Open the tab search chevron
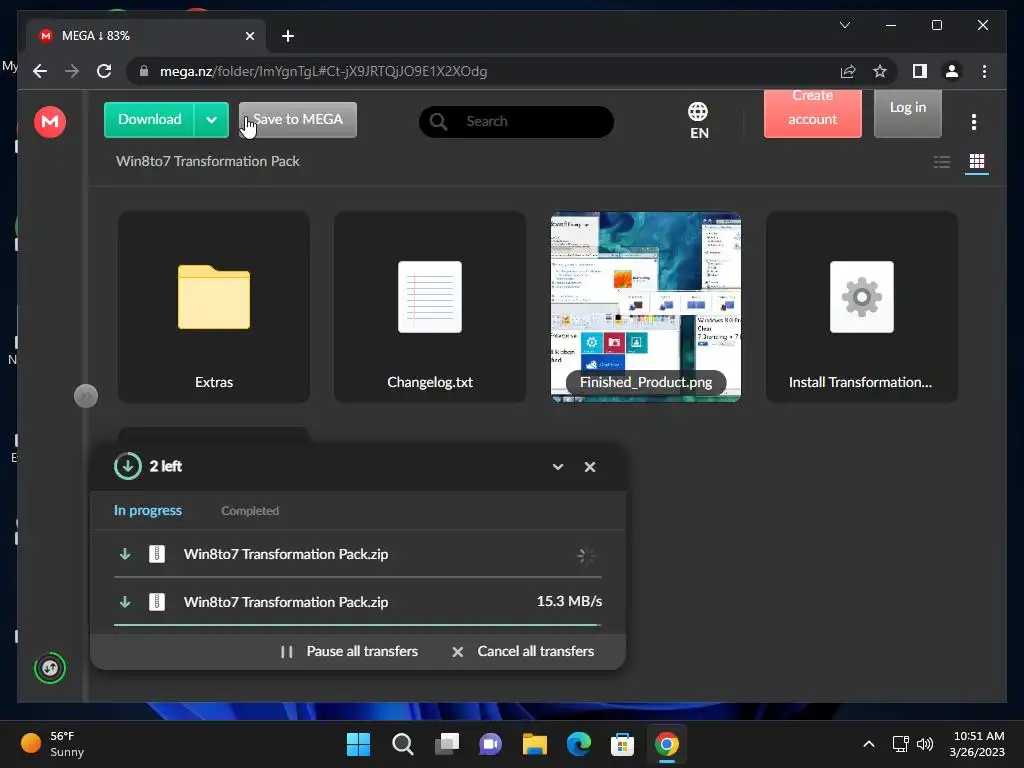This screenshot has width=1024, height=768. tap(844, 25)
